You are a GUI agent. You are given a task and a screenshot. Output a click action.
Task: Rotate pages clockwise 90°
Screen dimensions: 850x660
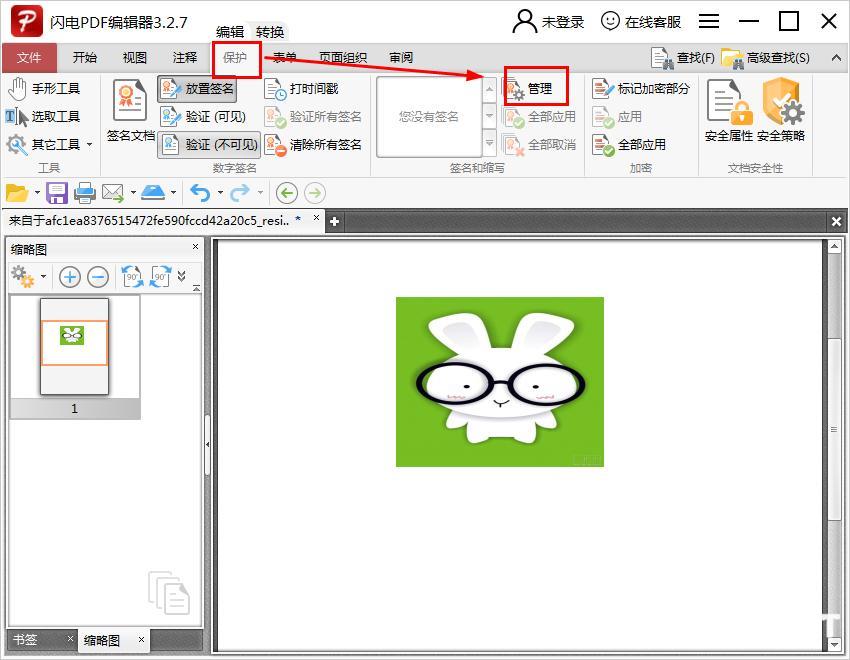point(160,277)
